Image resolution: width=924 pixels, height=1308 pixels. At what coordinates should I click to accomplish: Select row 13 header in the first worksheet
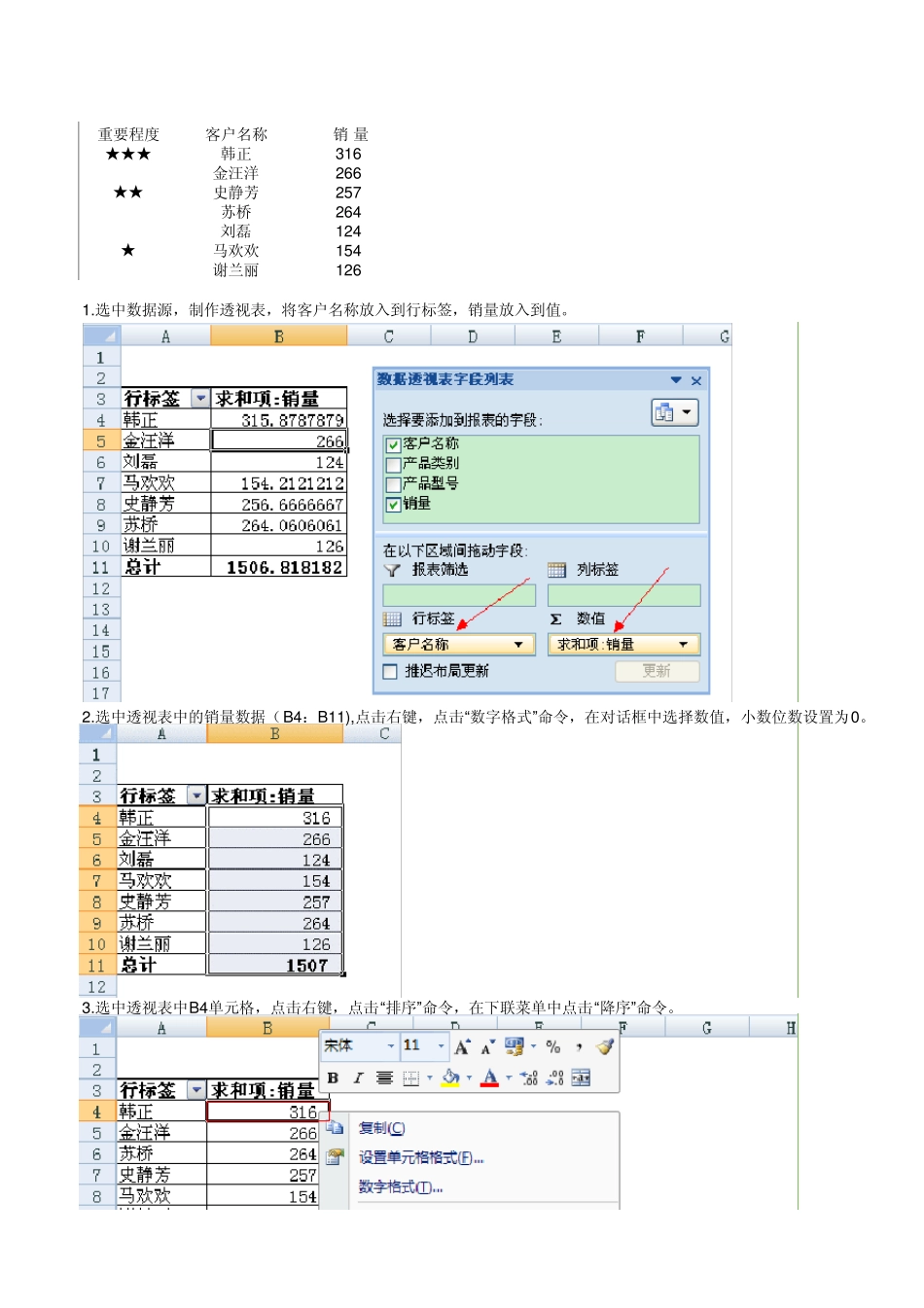click(x=101, y=610)
